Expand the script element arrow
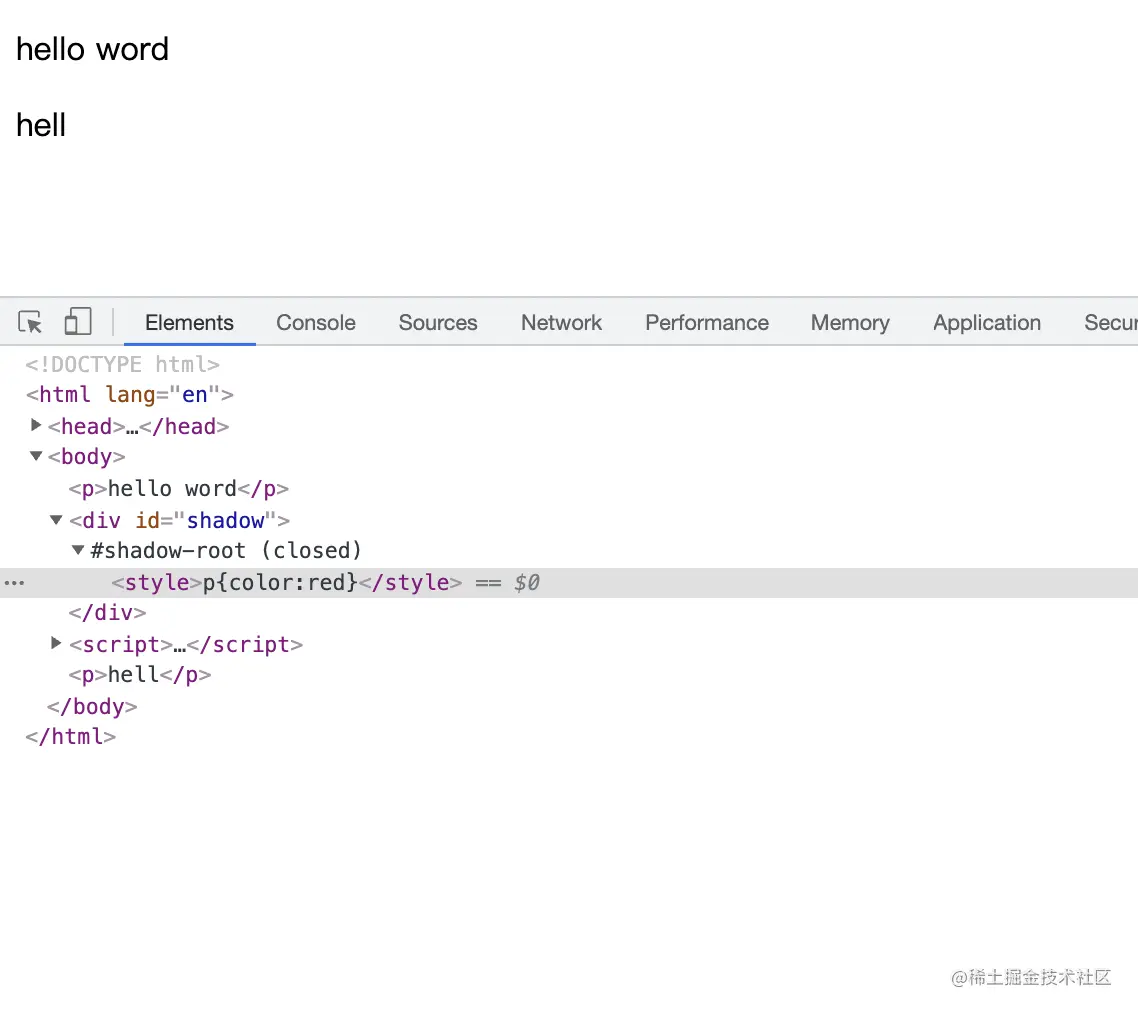 [x=56, y=643]
